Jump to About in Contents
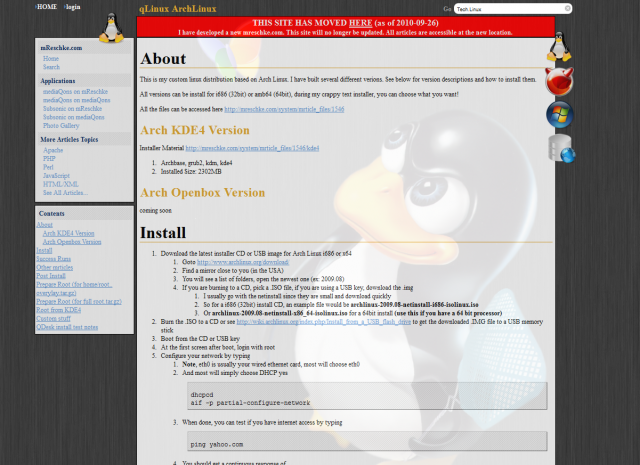 [x=44, y=225]
